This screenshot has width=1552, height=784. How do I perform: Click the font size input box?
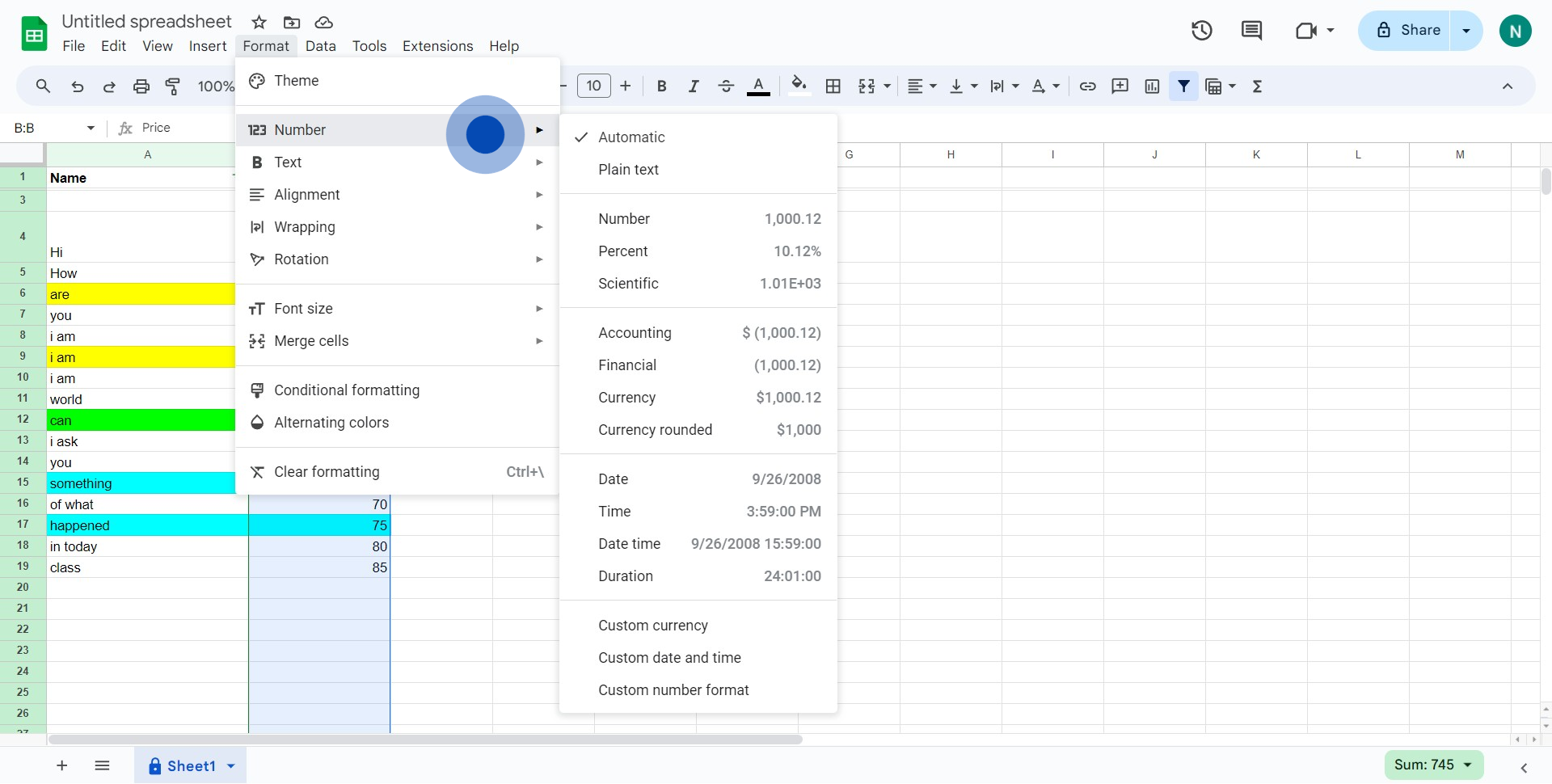click(593, 86)
